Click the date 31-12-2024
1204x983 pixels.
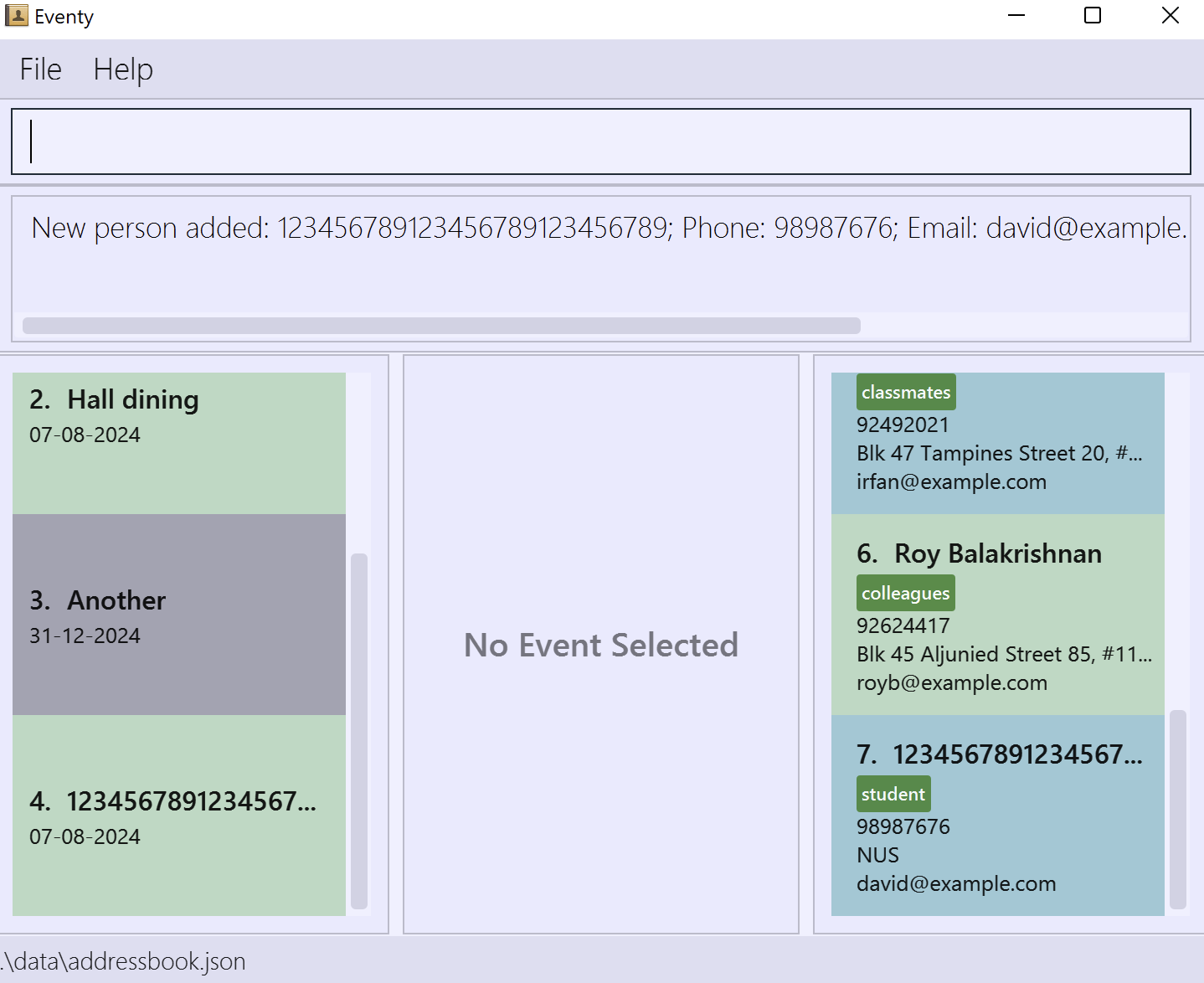[85, 636]
